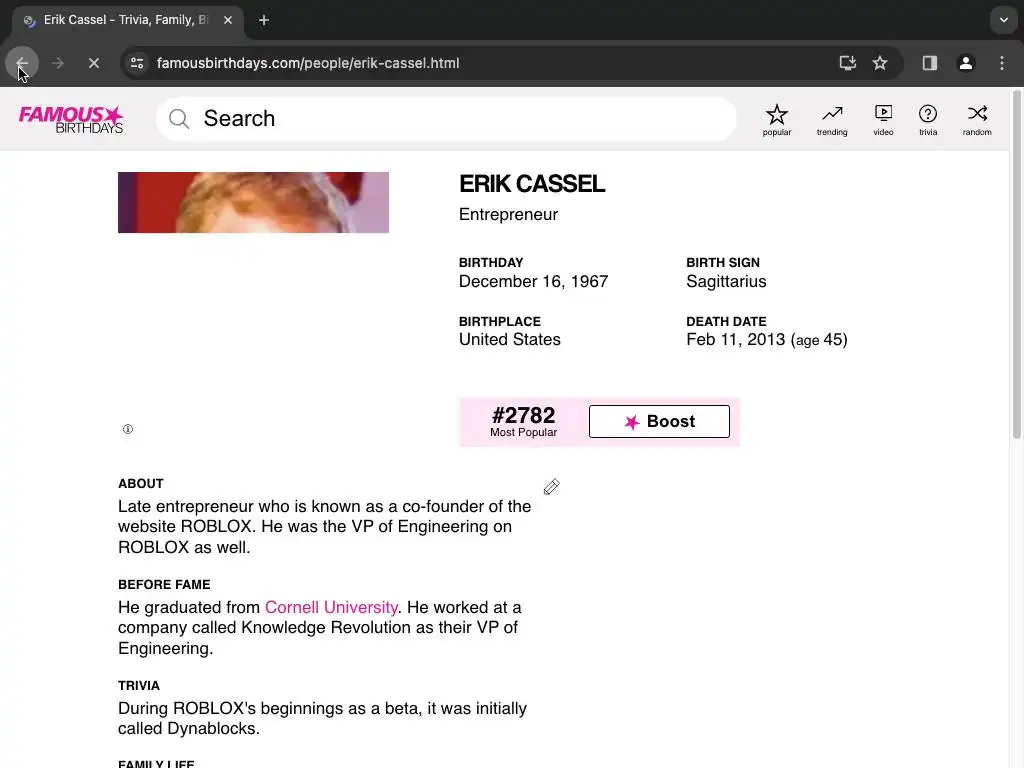This screenshot has width=1024, height=768.
Task: Open the trending page
Action: [832, 120]
